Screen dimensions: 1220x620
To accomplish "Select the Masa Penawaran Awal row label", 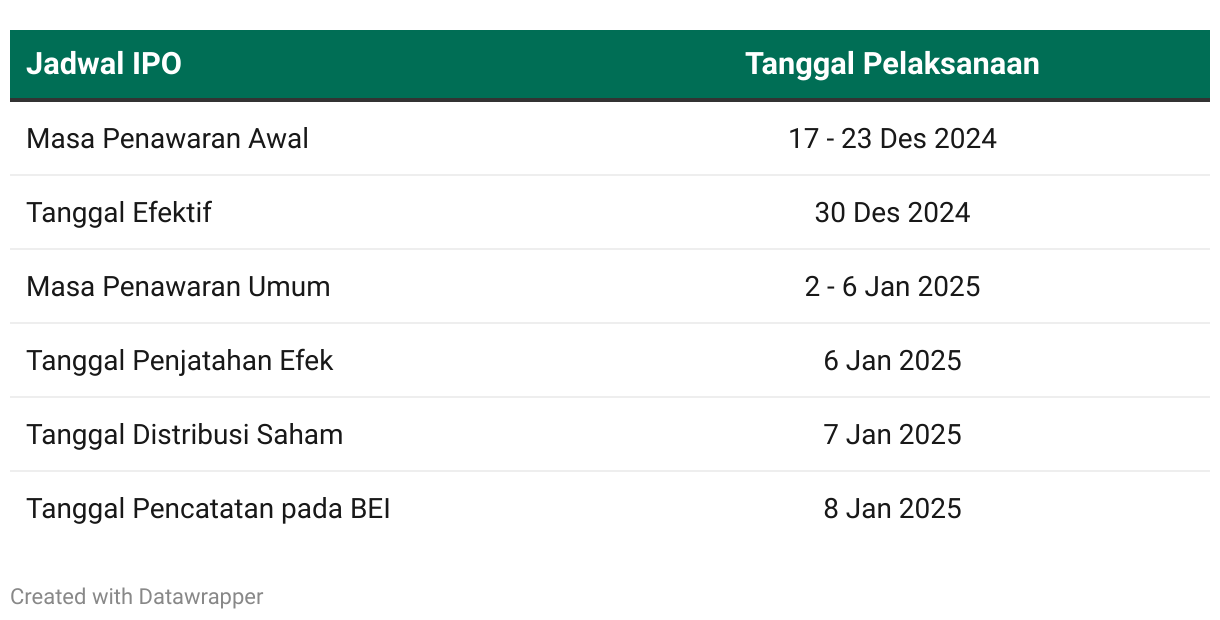I will [167, 138].
